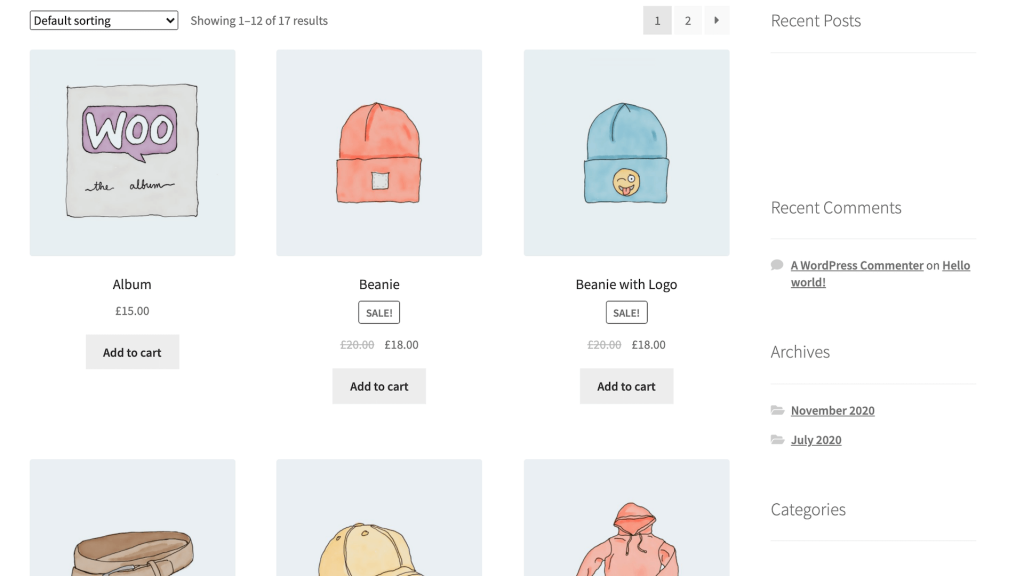Select page 1 in pagination
Viewport: 1024px width, 576px height.
657,20
